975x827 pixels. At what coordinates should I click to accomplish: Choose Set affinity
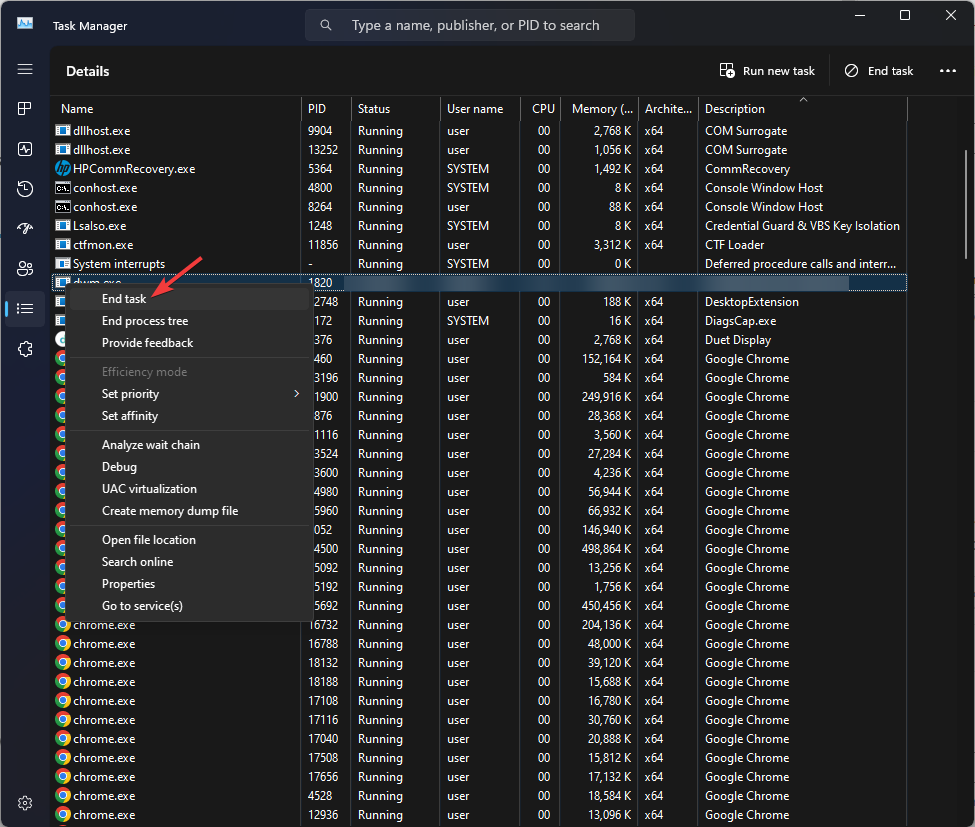[x=188, y=415]
